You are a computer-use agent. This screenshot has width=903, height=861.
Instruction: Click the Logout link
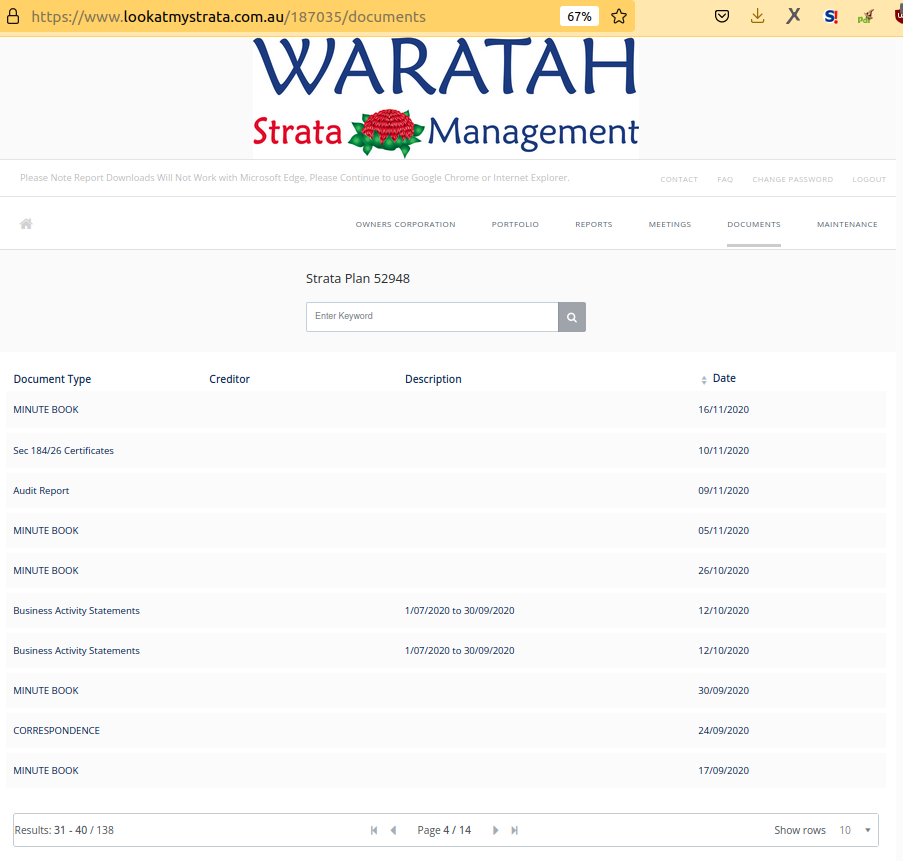pyautogui.click(x=869, y=179)
